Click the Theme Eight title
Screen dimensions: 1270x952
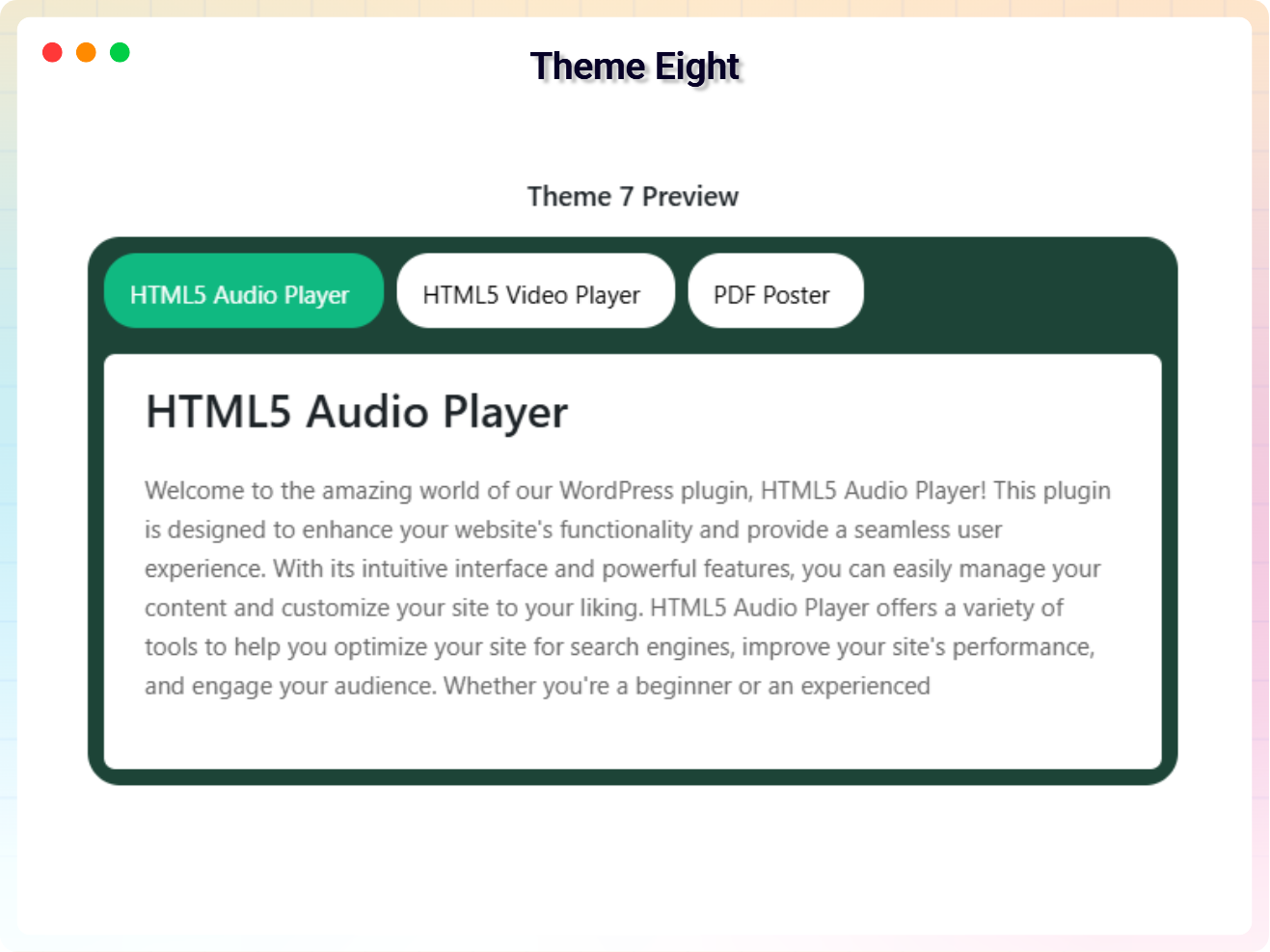click(x=634, y=68)
